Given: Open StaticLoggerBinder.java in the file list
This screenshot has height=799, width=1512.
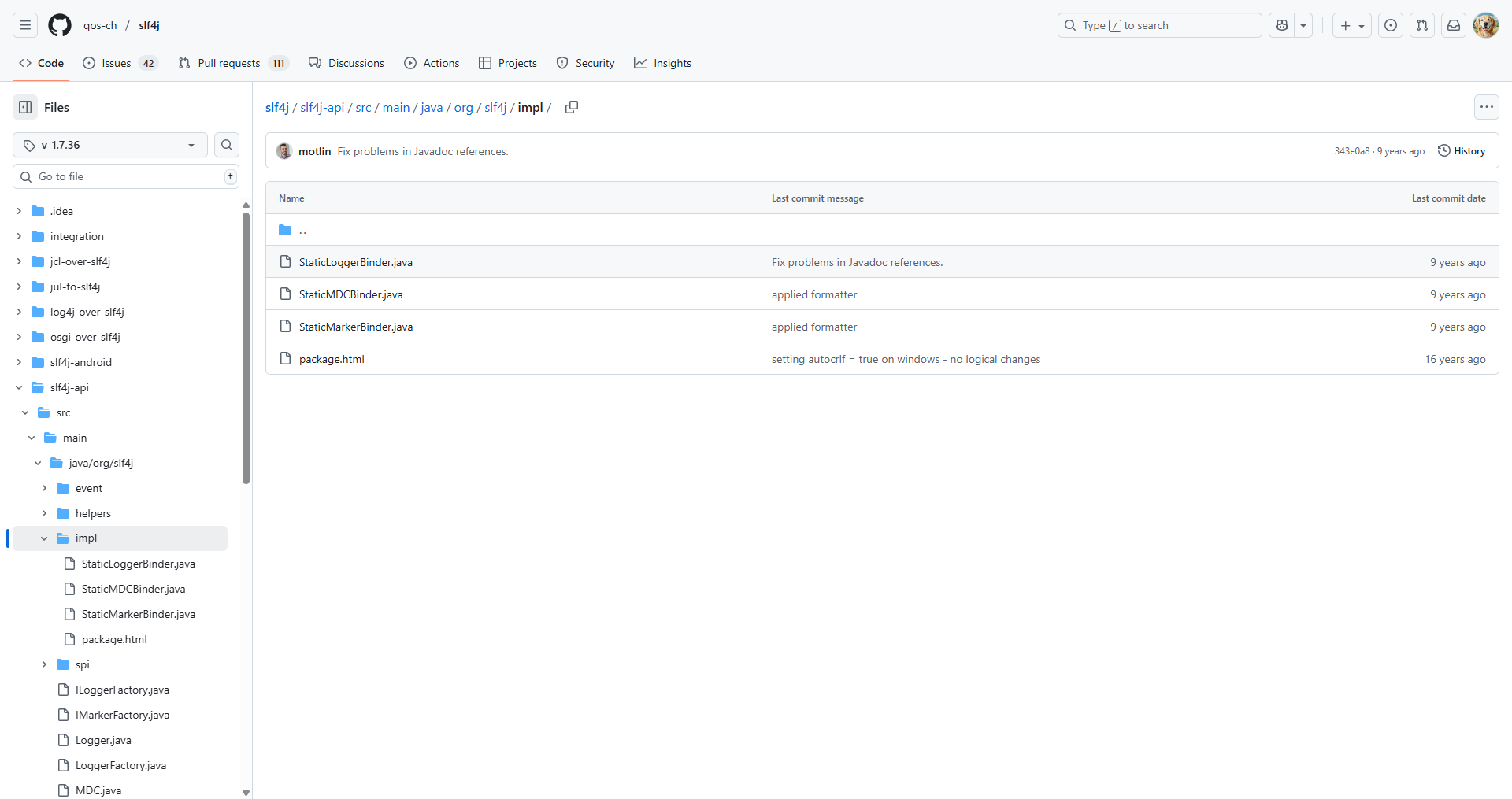Looking at the screenshot, I should tap(356, 262).
